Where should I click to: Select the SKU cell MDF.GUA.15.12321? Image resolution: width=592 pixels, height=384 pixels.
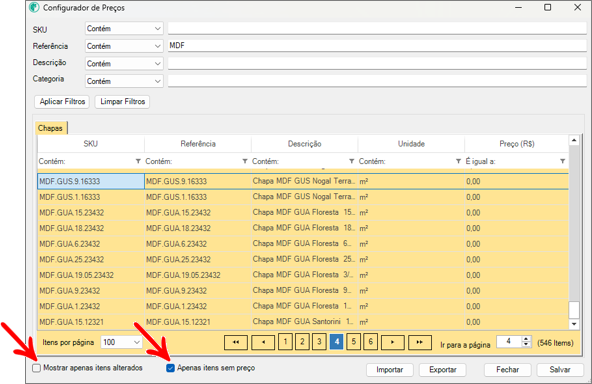pyautogui.click(x=91, y=322)
